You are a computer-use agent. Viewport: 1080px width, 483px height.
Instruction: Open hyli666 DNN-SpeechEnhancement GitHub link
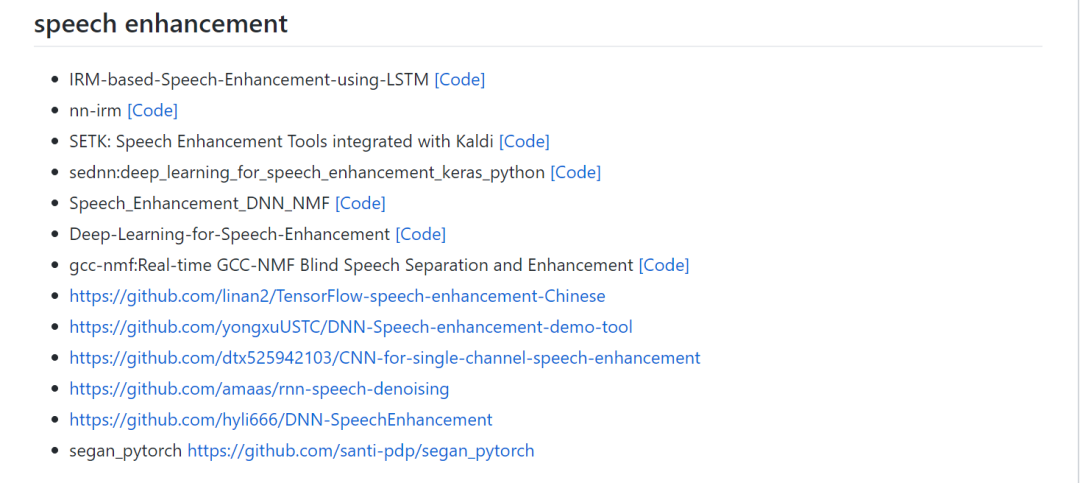tap(280, 420)
